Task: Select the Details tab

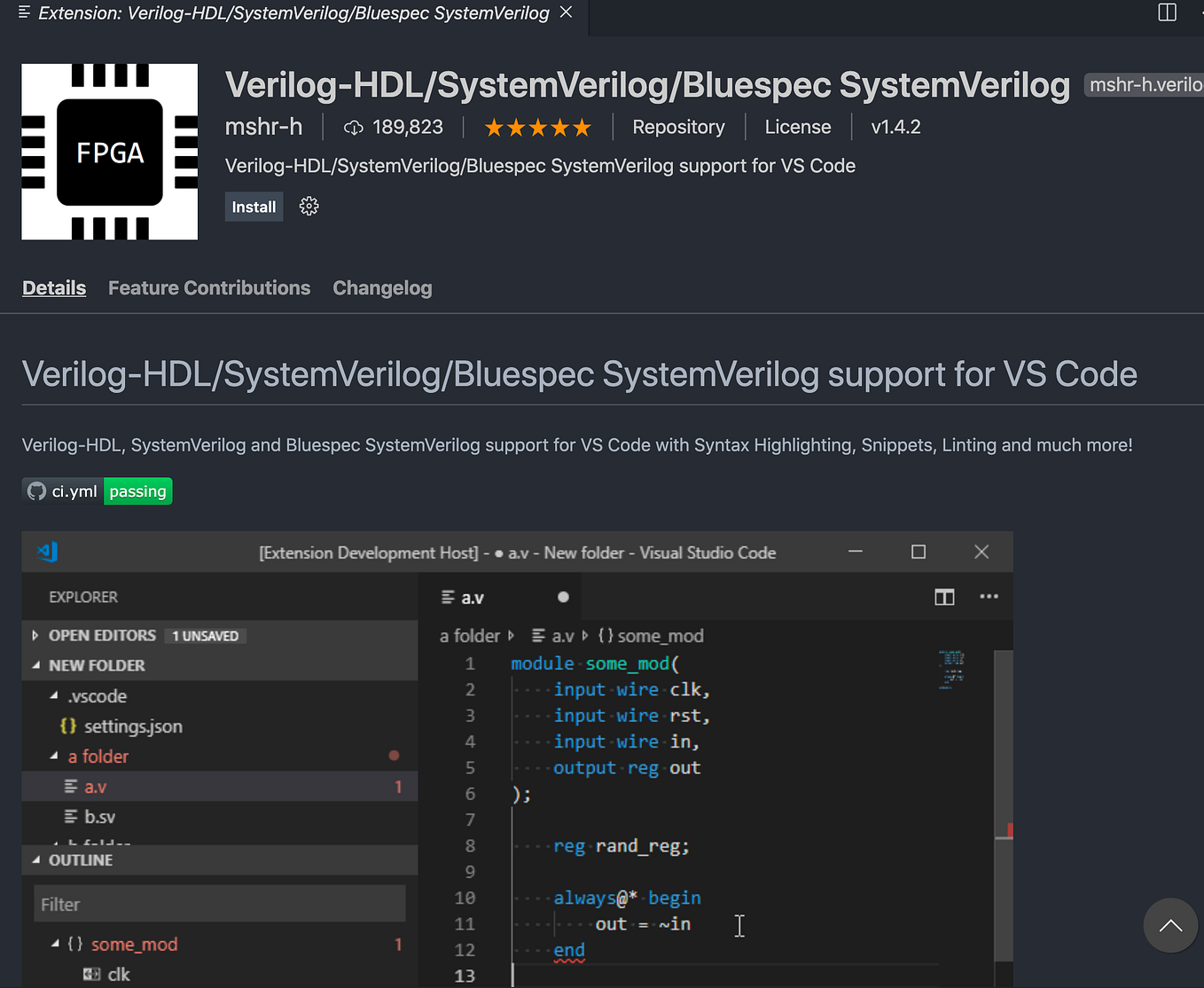Action: click(x=53, y=287)
